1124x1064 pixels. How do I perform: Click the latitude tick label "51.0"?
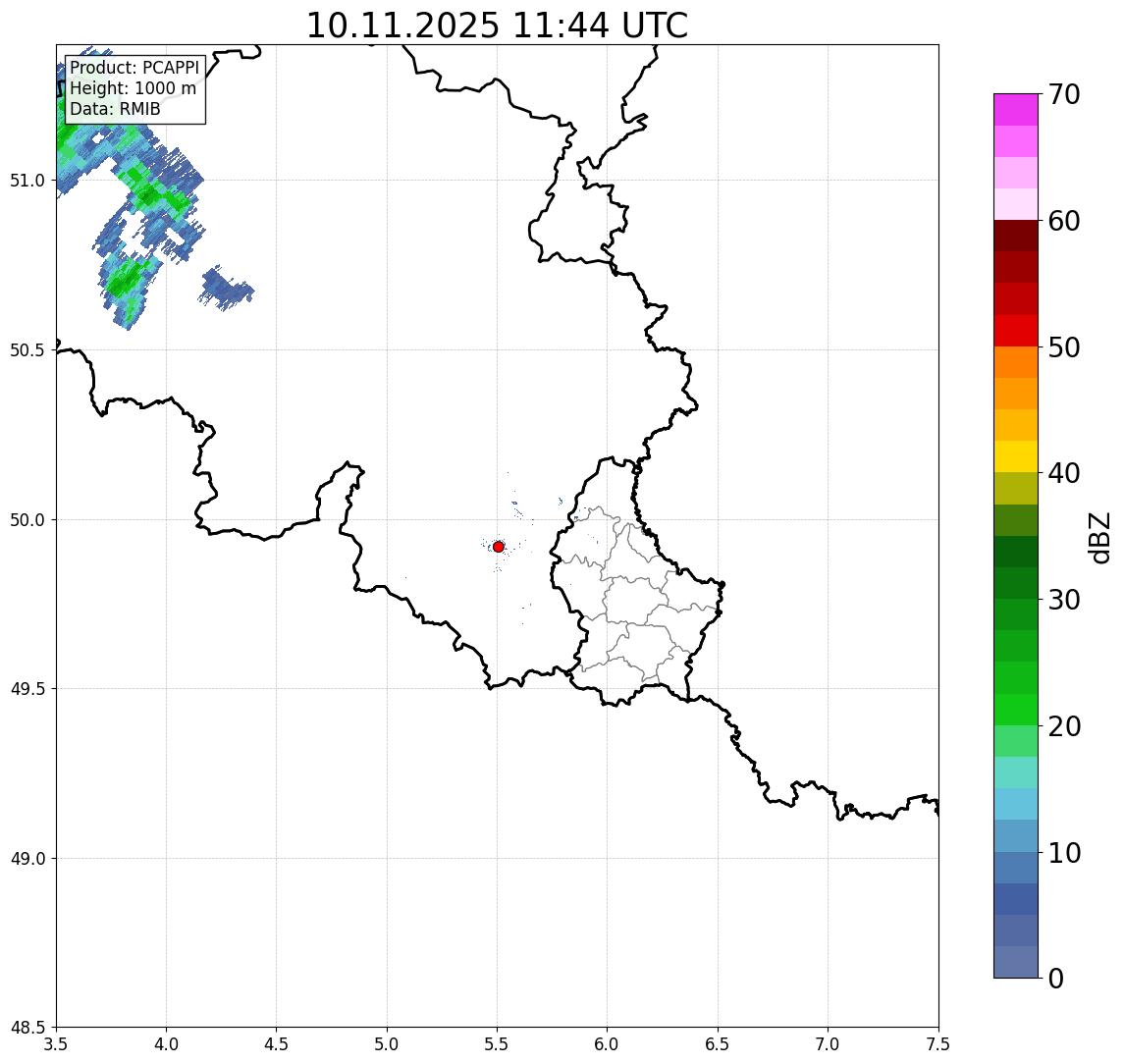click(x=27, y=181)
